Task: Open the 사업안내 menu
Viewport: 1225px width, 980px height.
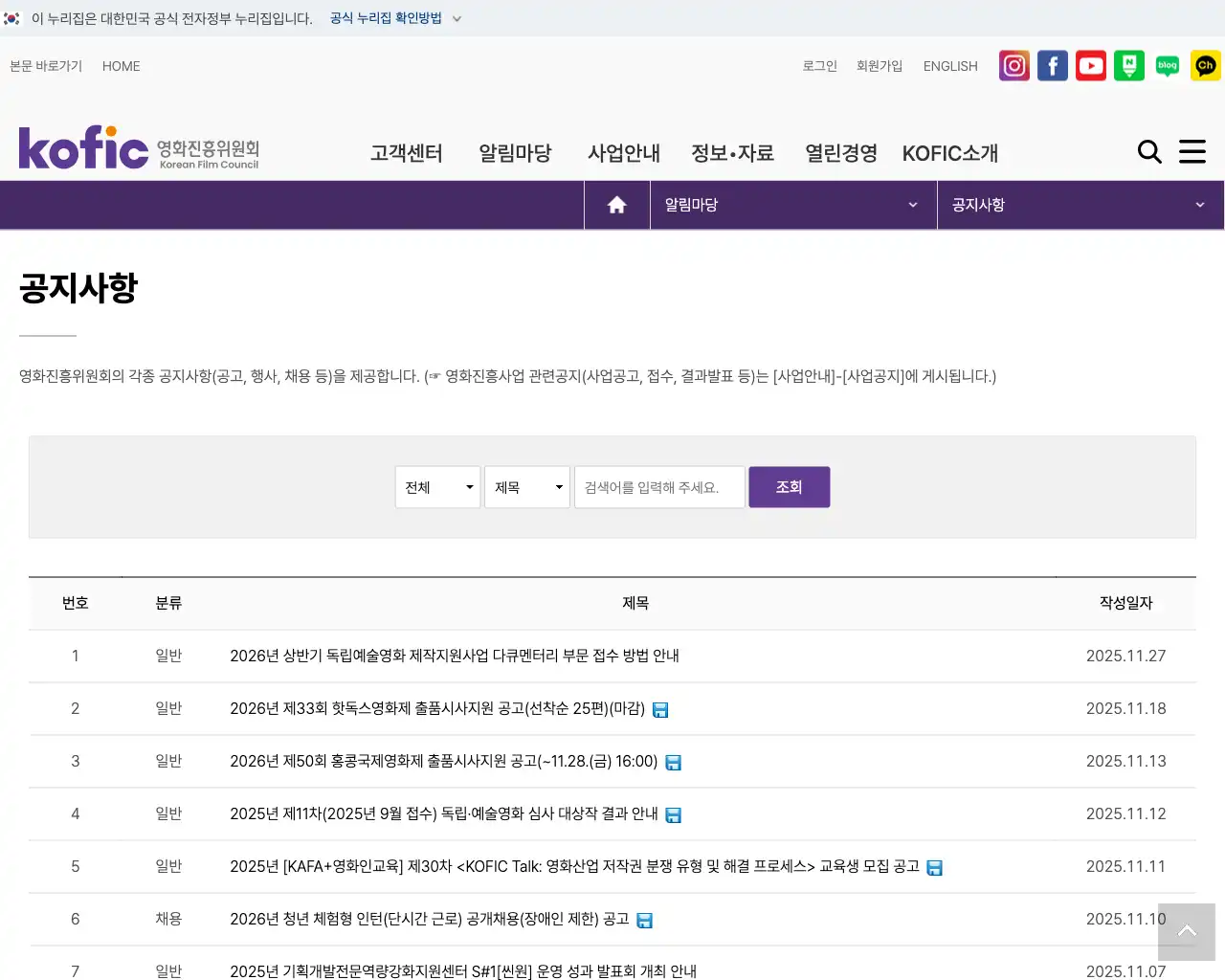Action: pyautogui.click(x=624, y=152)
